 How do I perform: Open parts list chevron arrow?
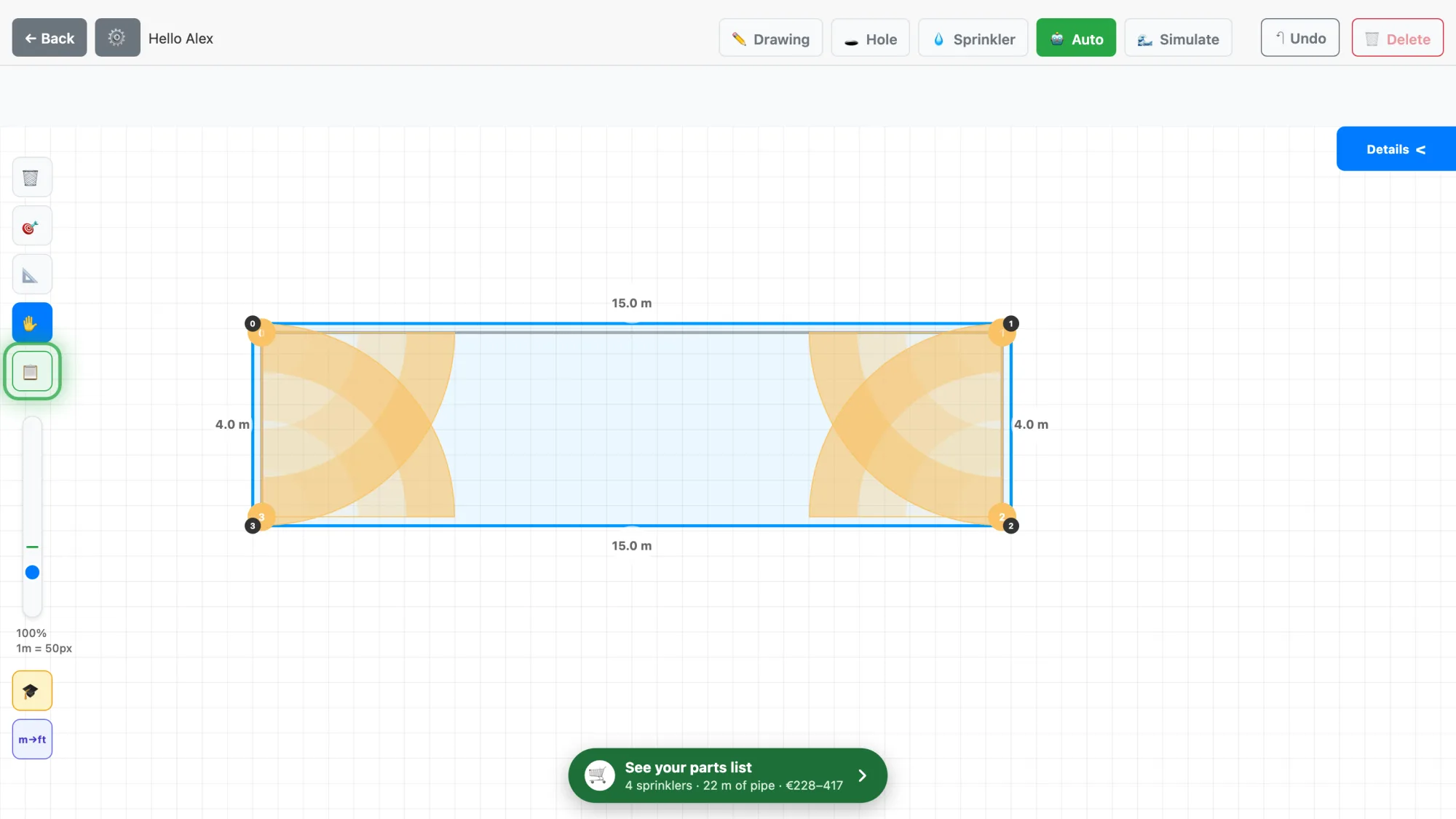pos(863,776)
